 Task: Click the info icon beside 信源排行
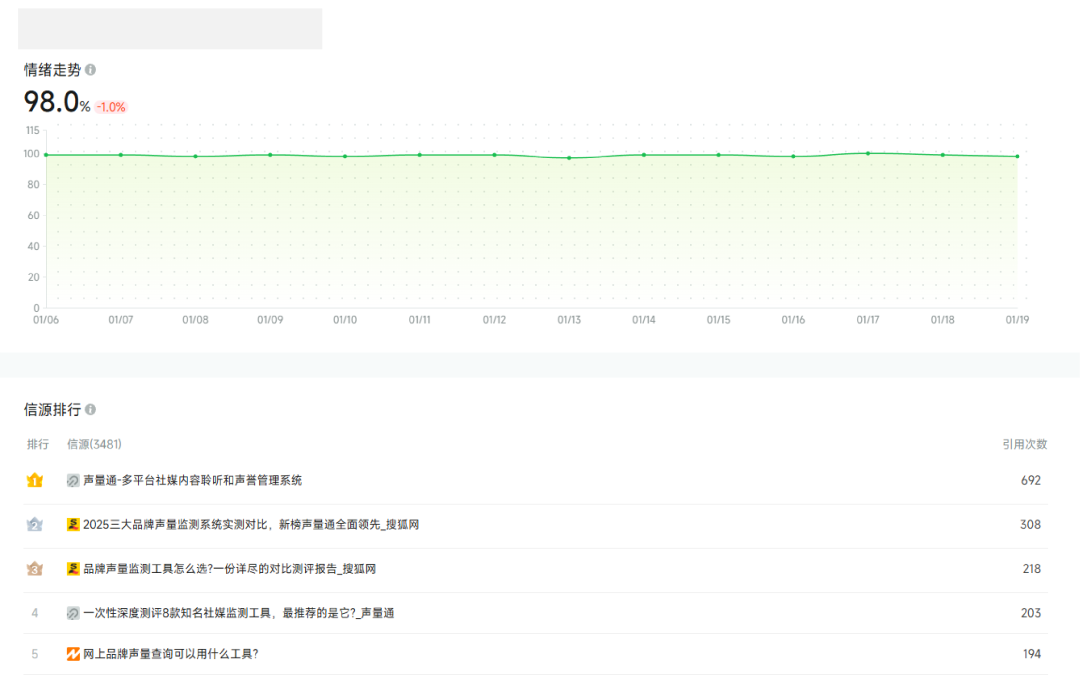point(90,410)
